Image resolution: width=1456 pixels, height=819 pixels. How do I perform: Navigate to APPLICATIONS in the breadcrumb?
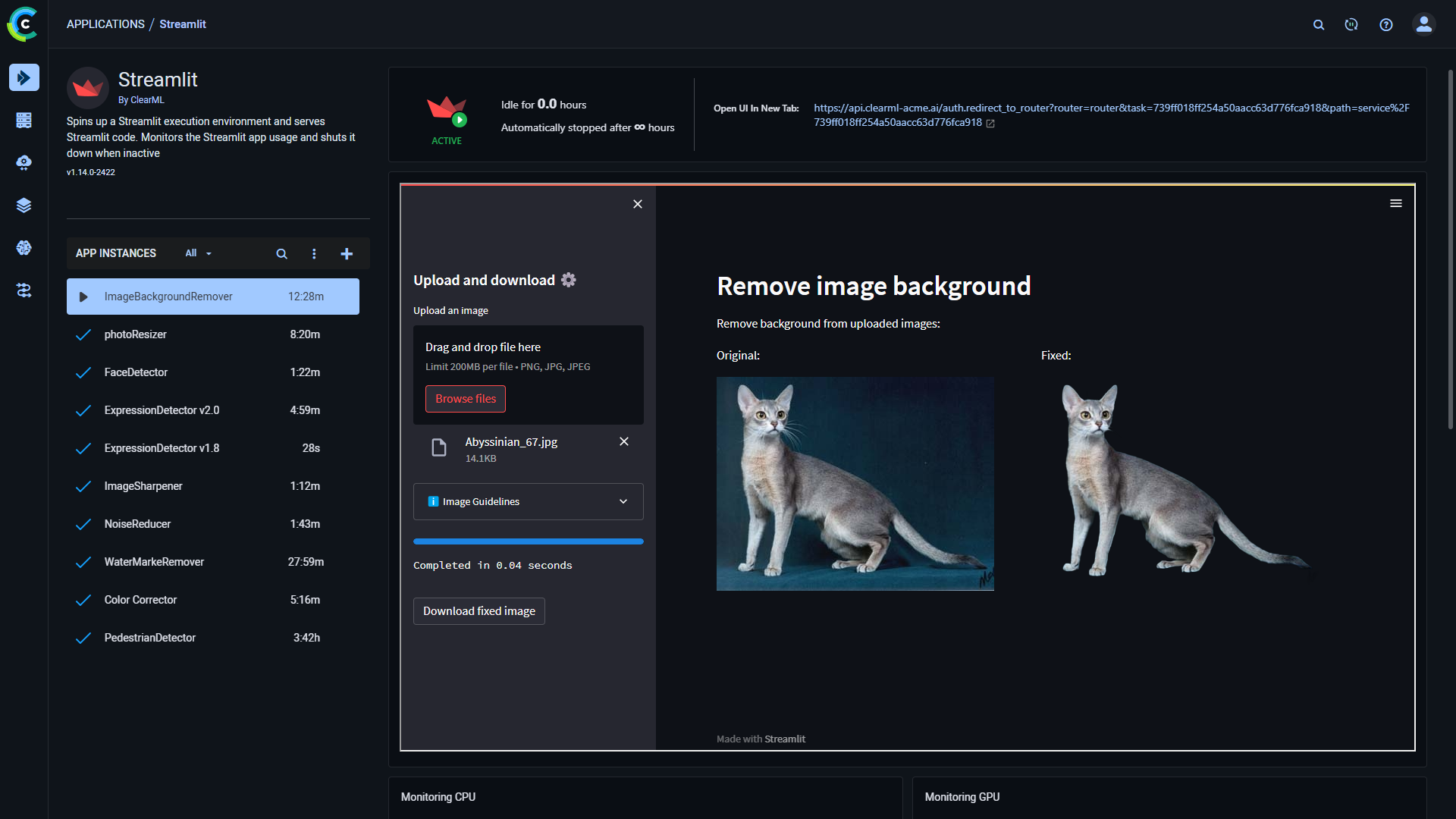[105, 24]
